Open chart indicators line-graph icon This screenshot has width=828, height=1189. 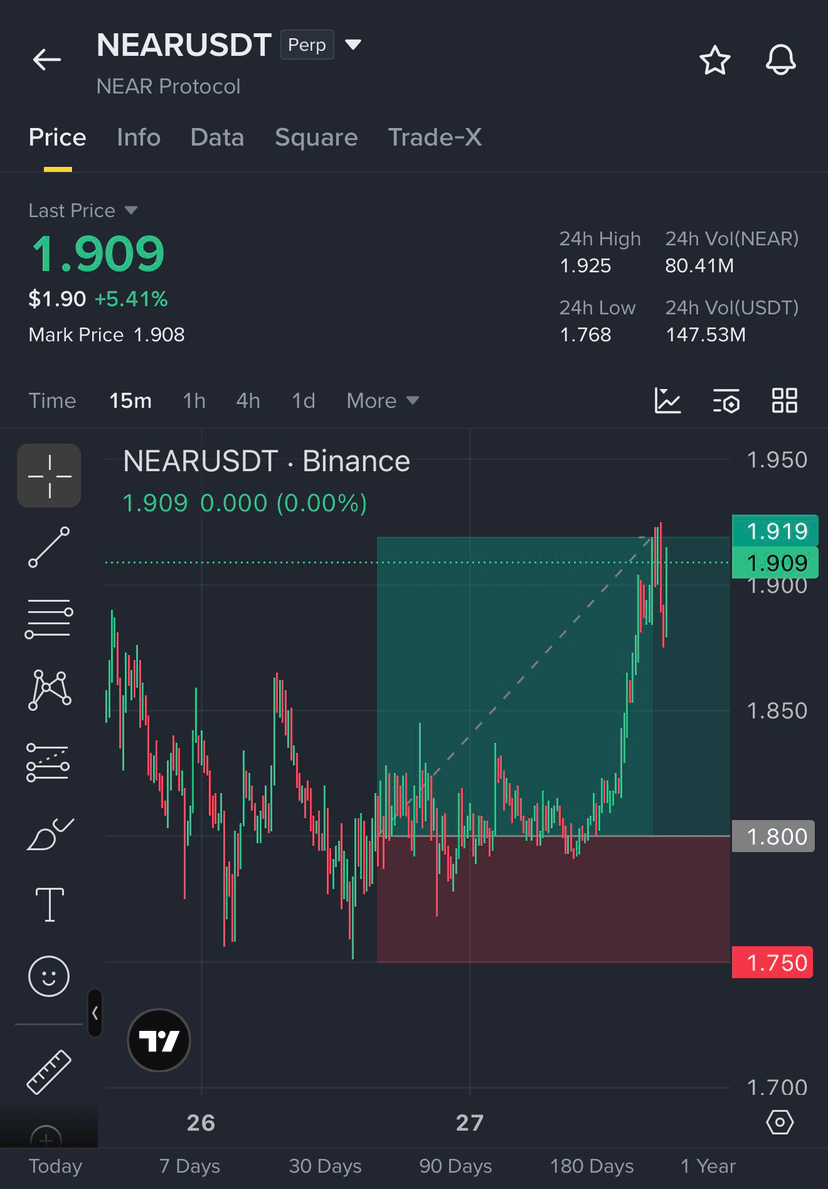[x=668, y=400]
